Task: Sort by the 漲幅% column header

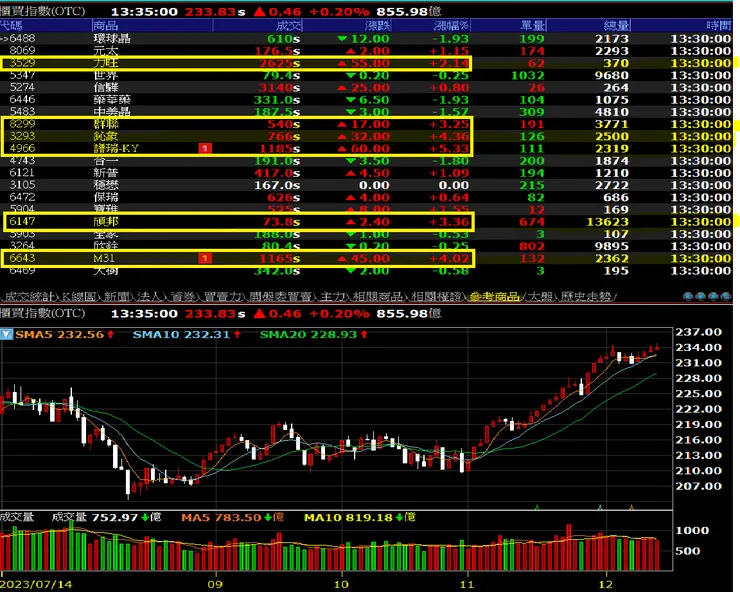Action: [431, 25]
